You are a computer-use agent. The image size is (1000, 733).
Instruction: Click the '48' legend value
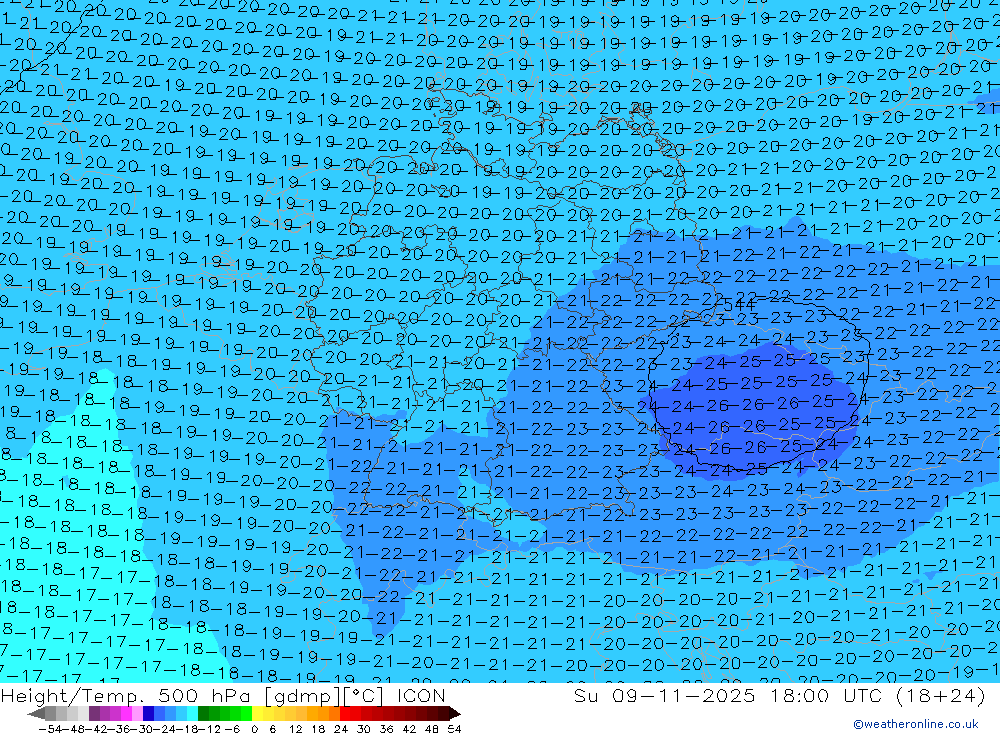coord(432,729)
